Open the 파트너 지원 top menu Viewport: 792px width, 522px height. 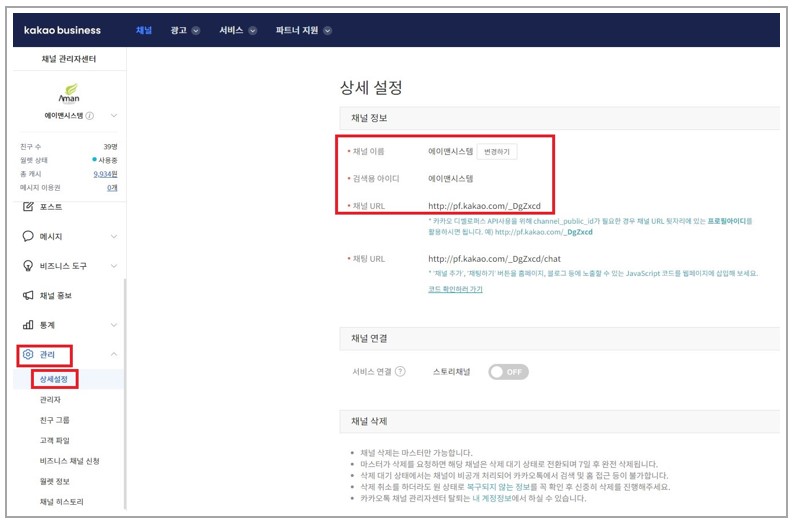(297, 30)
